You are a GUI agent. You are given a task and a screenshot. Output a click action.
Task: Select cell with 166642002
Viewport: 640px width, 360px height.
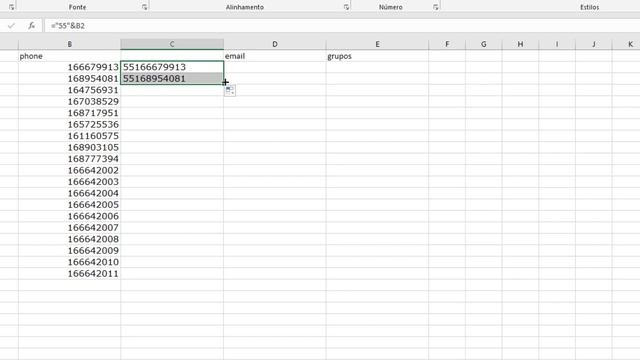[x=69, y=170]
